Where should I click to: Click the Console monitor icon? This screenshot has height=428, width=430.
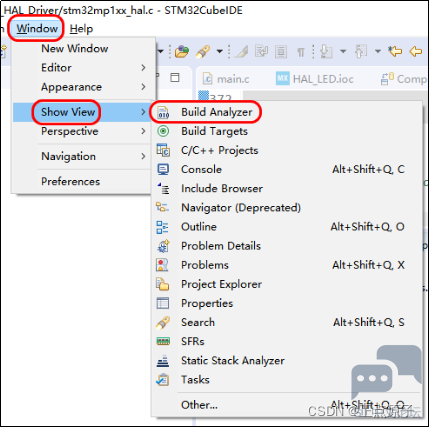(x=163, y=170)
